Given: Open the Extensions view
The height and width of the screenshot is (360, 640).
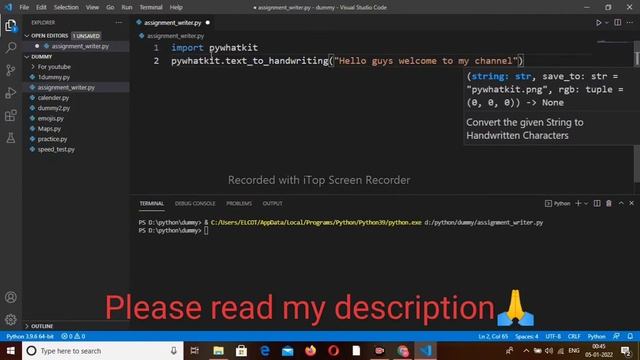Looking at the screenshot, I should [11, 115].
